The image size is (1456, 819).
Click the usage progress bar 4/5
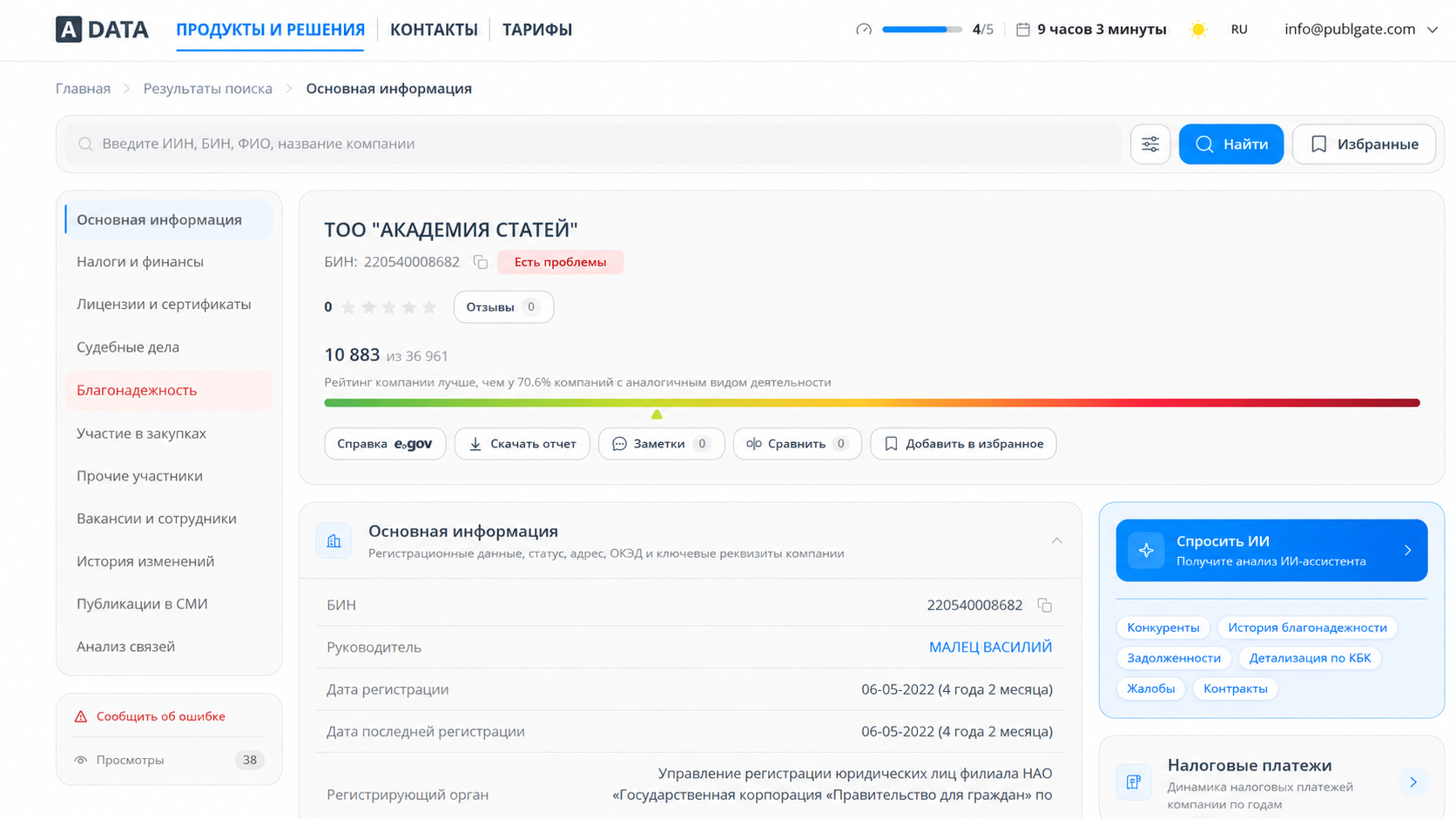click(x=921, y=30)
